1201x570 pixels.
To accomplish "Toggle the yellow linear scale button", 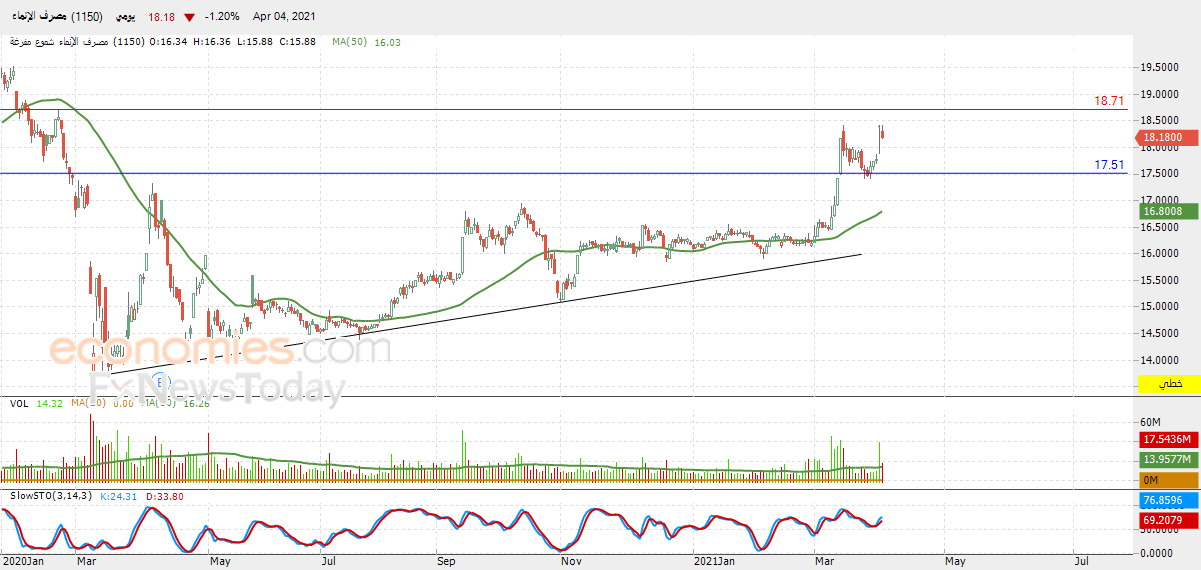I will (1168, 384).
